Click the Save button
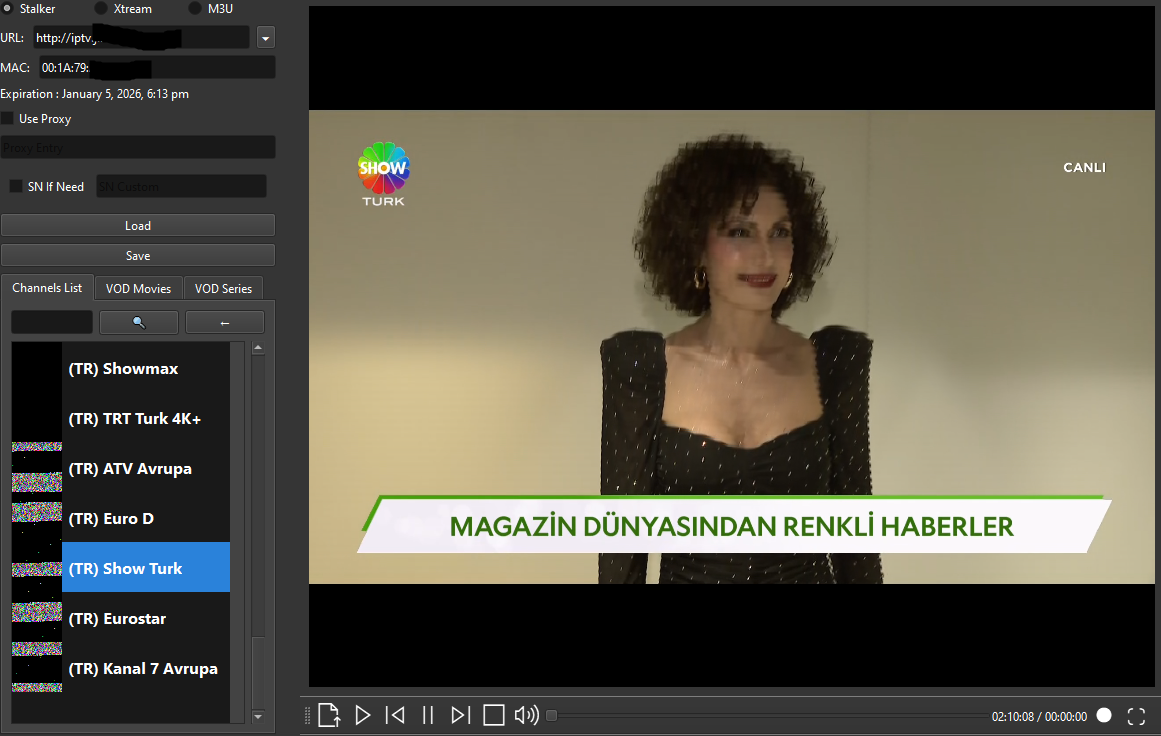 point(138,255)
